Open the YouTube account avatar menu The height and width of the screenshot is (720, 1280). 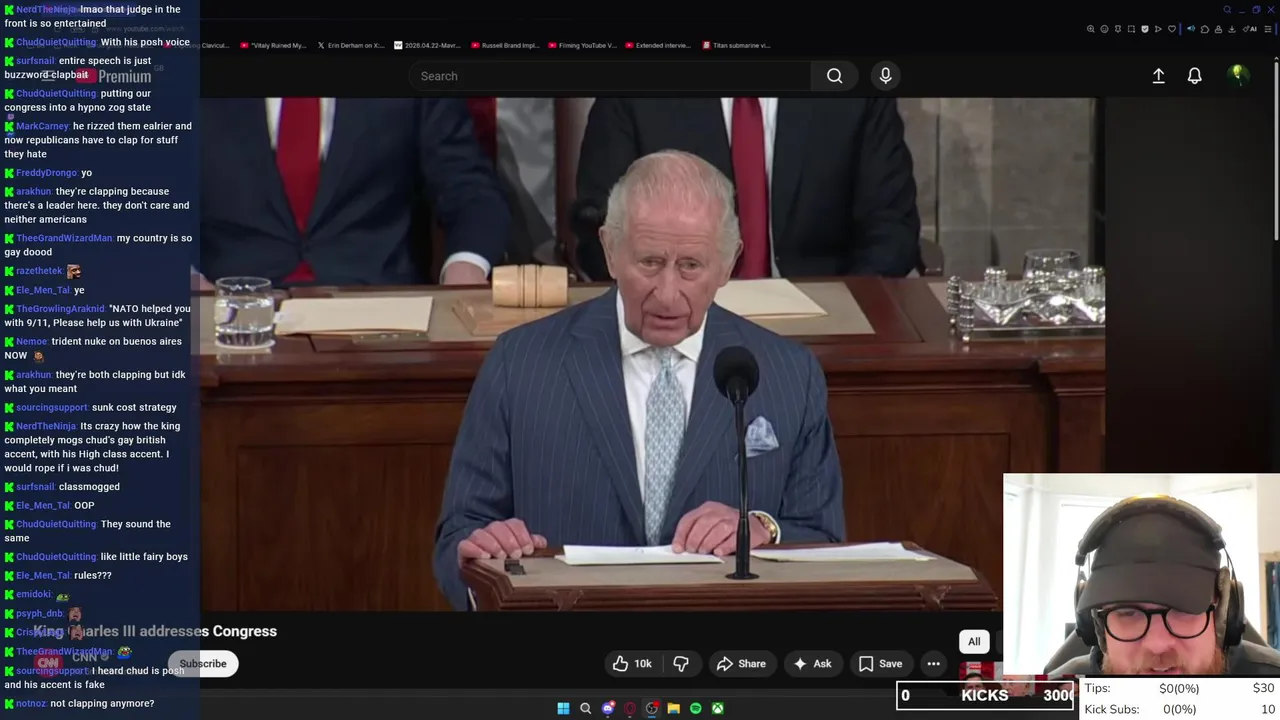(1237, 75)
